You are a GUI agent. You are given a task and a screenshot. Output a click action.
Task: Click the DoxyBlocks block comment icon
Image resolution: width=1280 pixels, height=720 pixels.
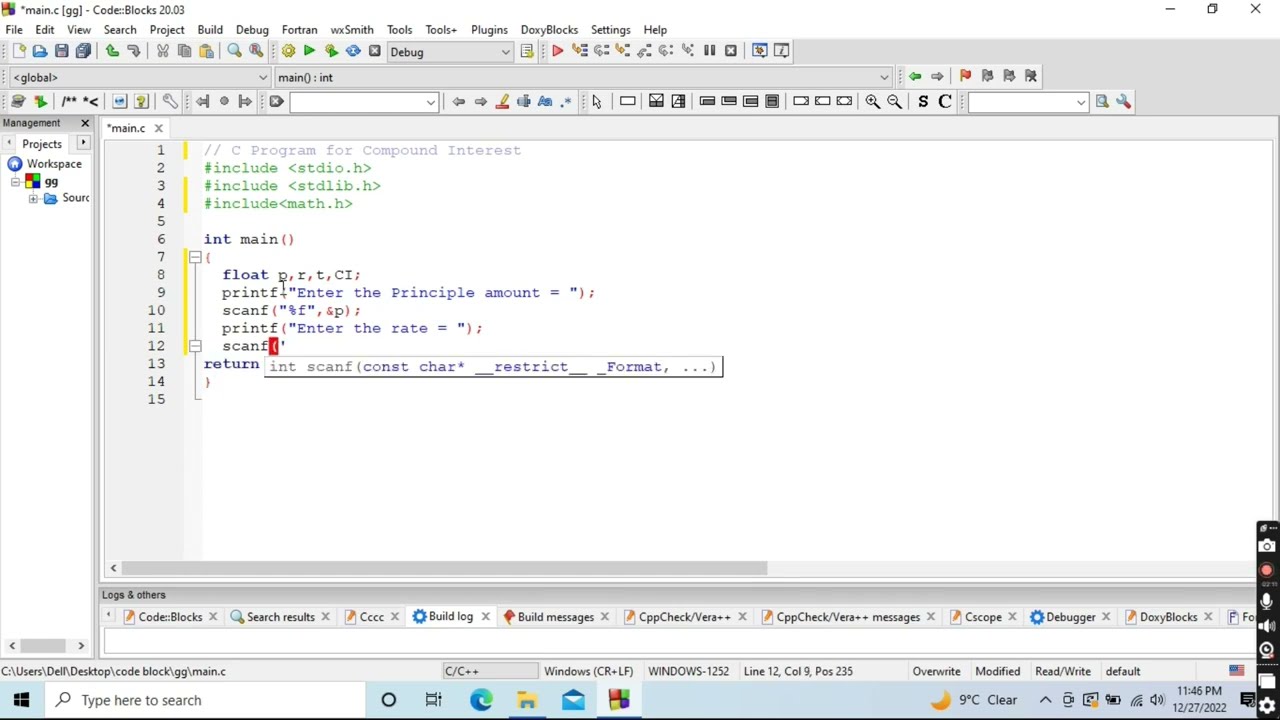tap(69, 101)
